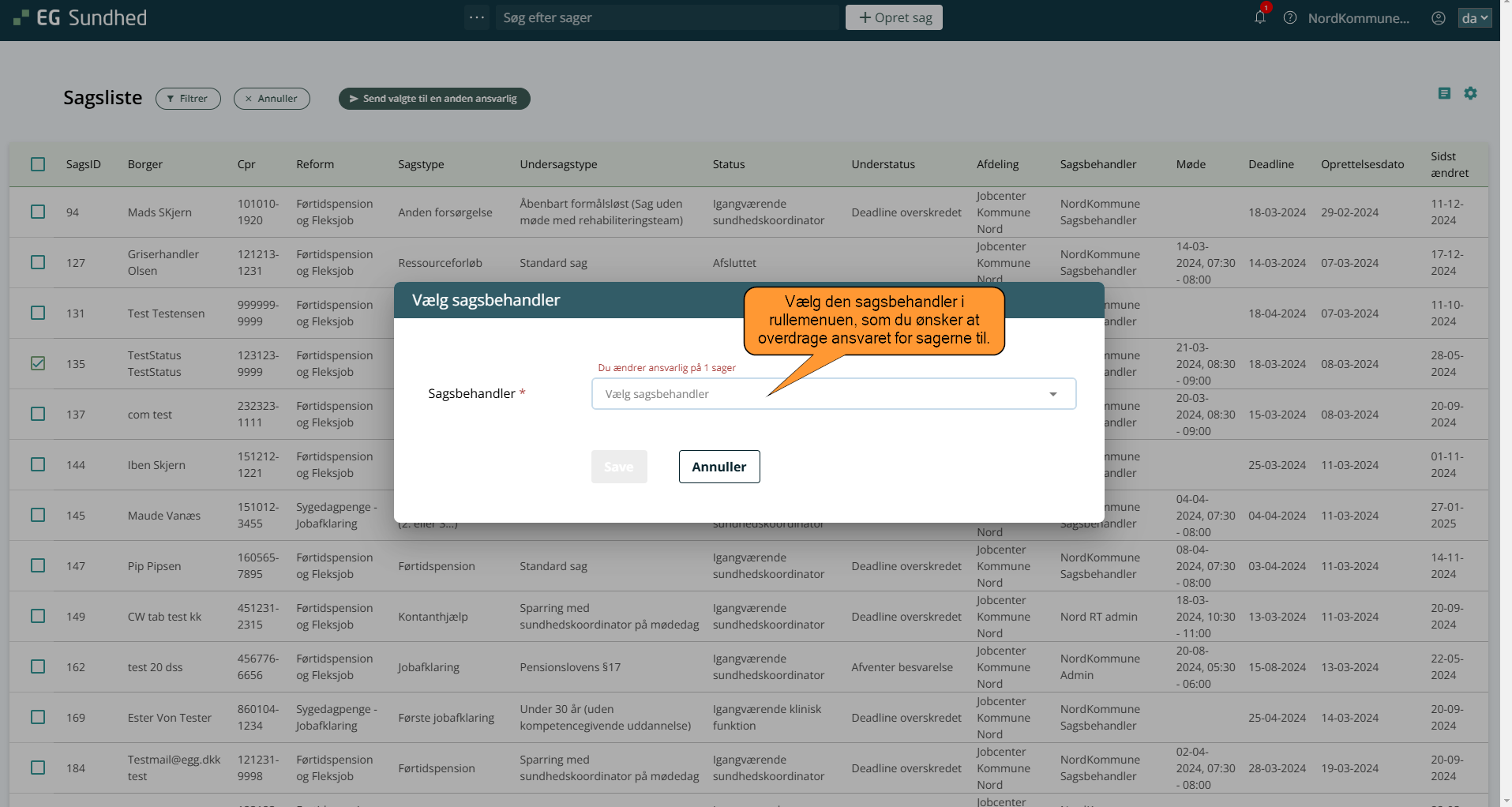1512x807 pixels.
Task: Open the user profile icon
Action: [1439, 17]
